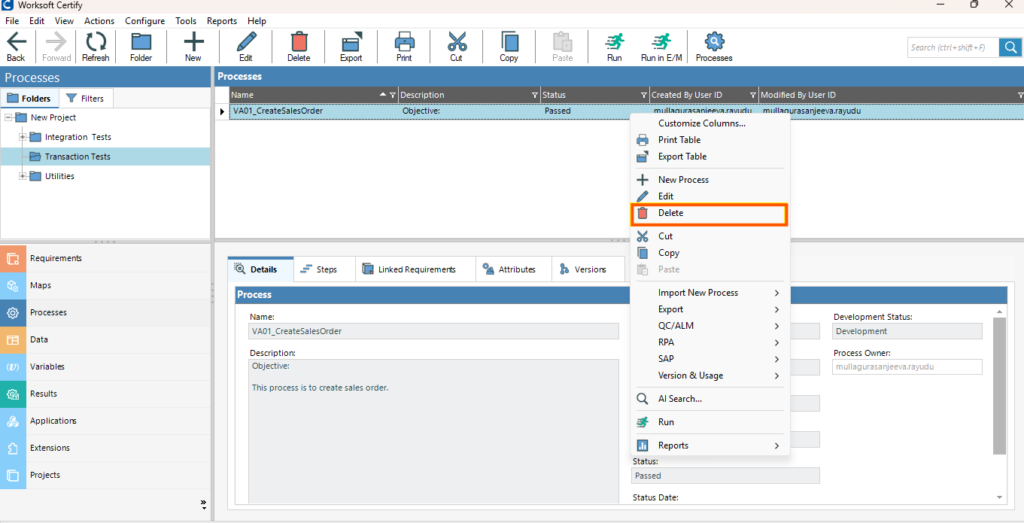Click the search magnifier button
Screen dimensions: 1024x523
(x=1010, y=47)
